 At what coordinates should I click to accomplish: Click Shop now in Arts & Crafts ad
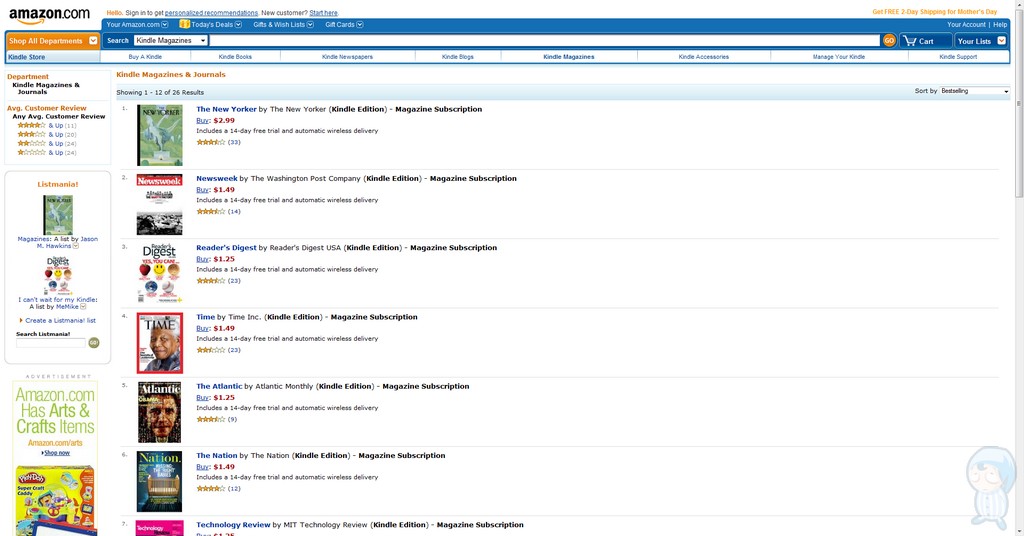(57, 453)
